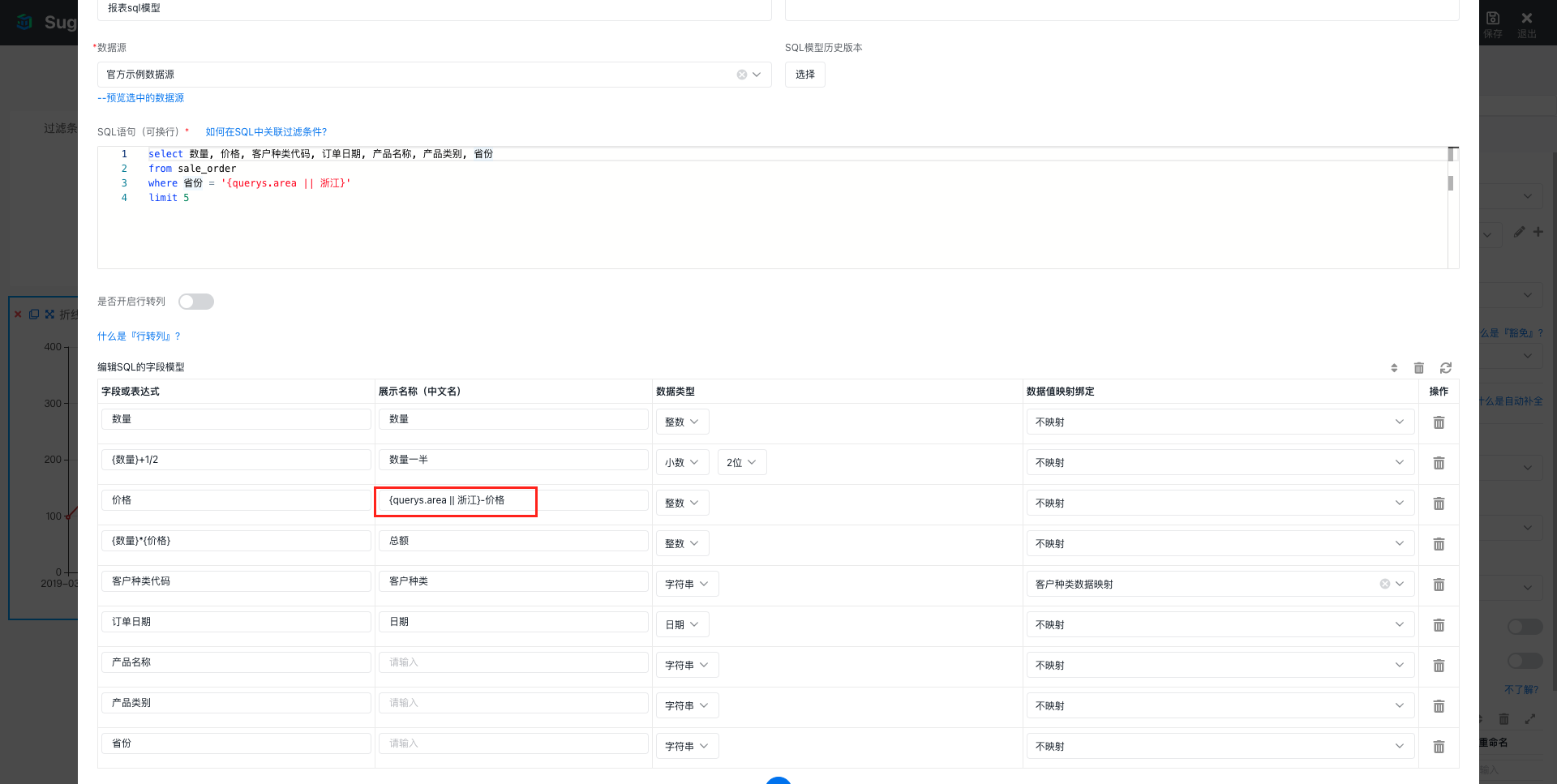Viewport: 1557px width, 784px height.
Task: Click the fullscreen expand icon on background chart
Action: [x=49, y=315]
